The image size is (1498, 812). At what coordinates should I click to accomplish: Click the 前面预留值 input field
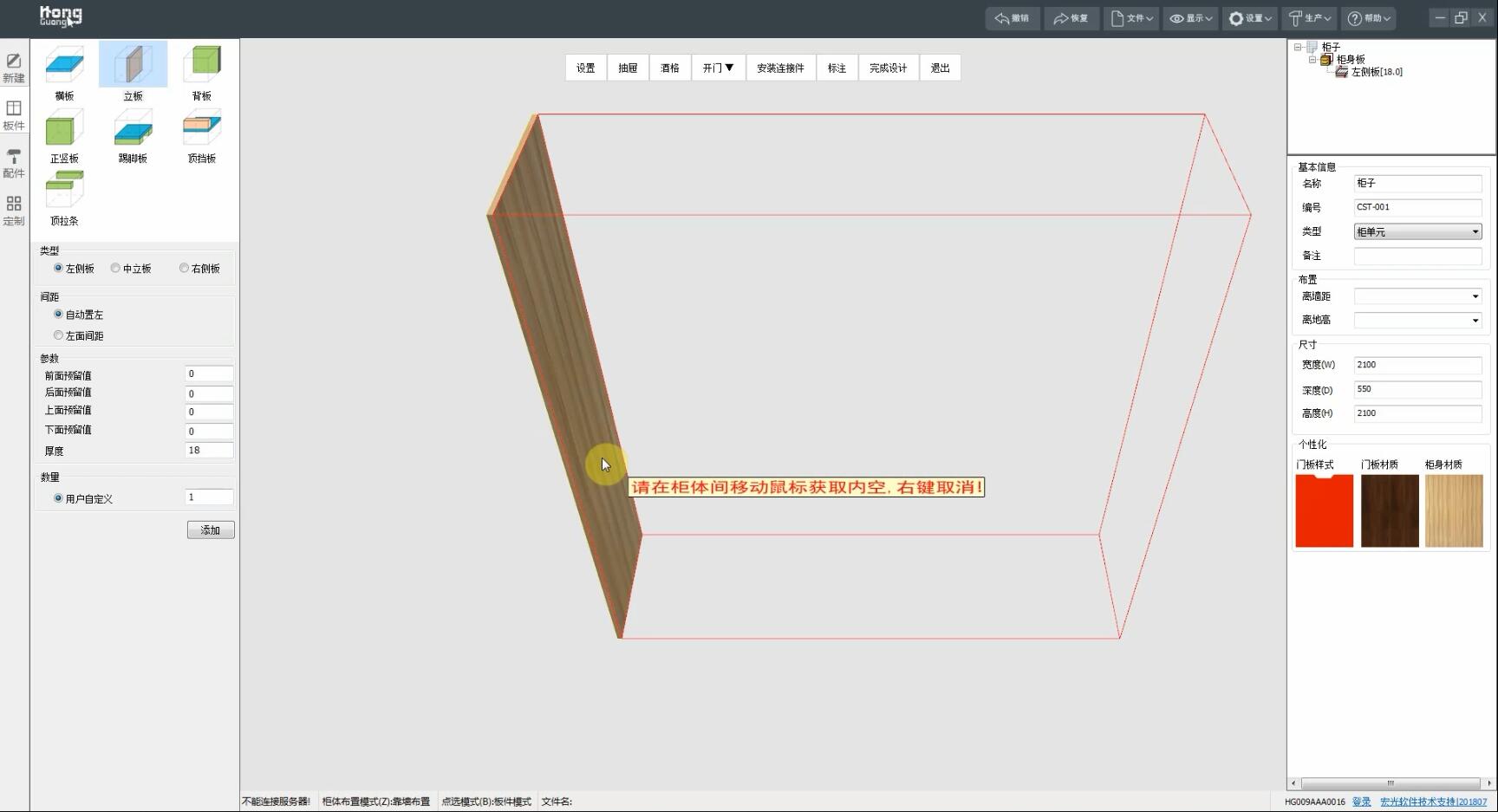[x=209, y=374]
